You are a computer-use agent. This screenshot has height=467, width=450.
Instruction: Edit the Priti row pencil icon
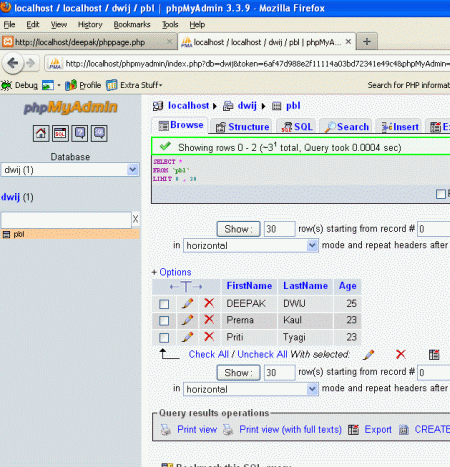coord(187,337)
